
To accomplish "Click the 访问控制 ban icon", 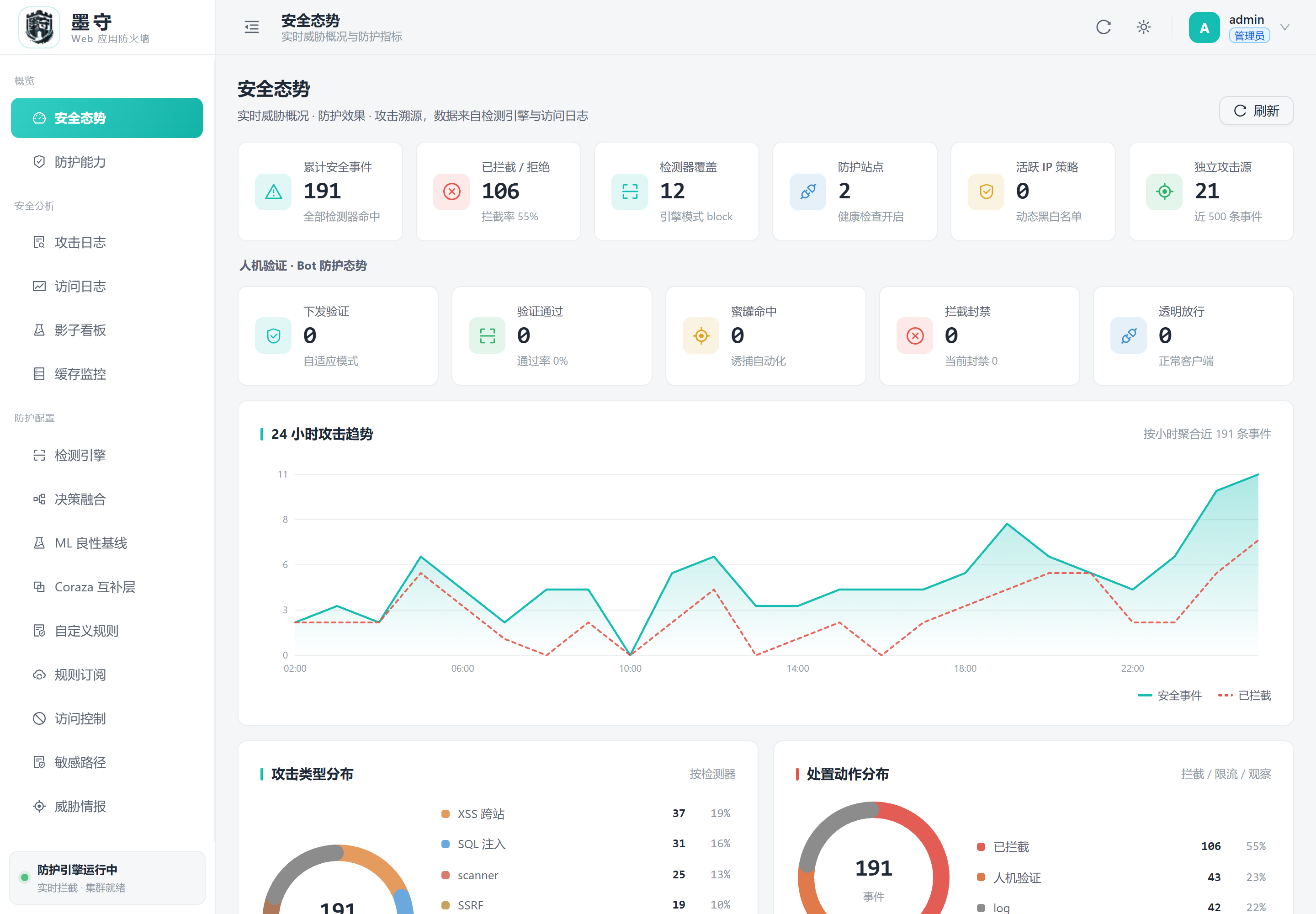I will click(39, 719).
